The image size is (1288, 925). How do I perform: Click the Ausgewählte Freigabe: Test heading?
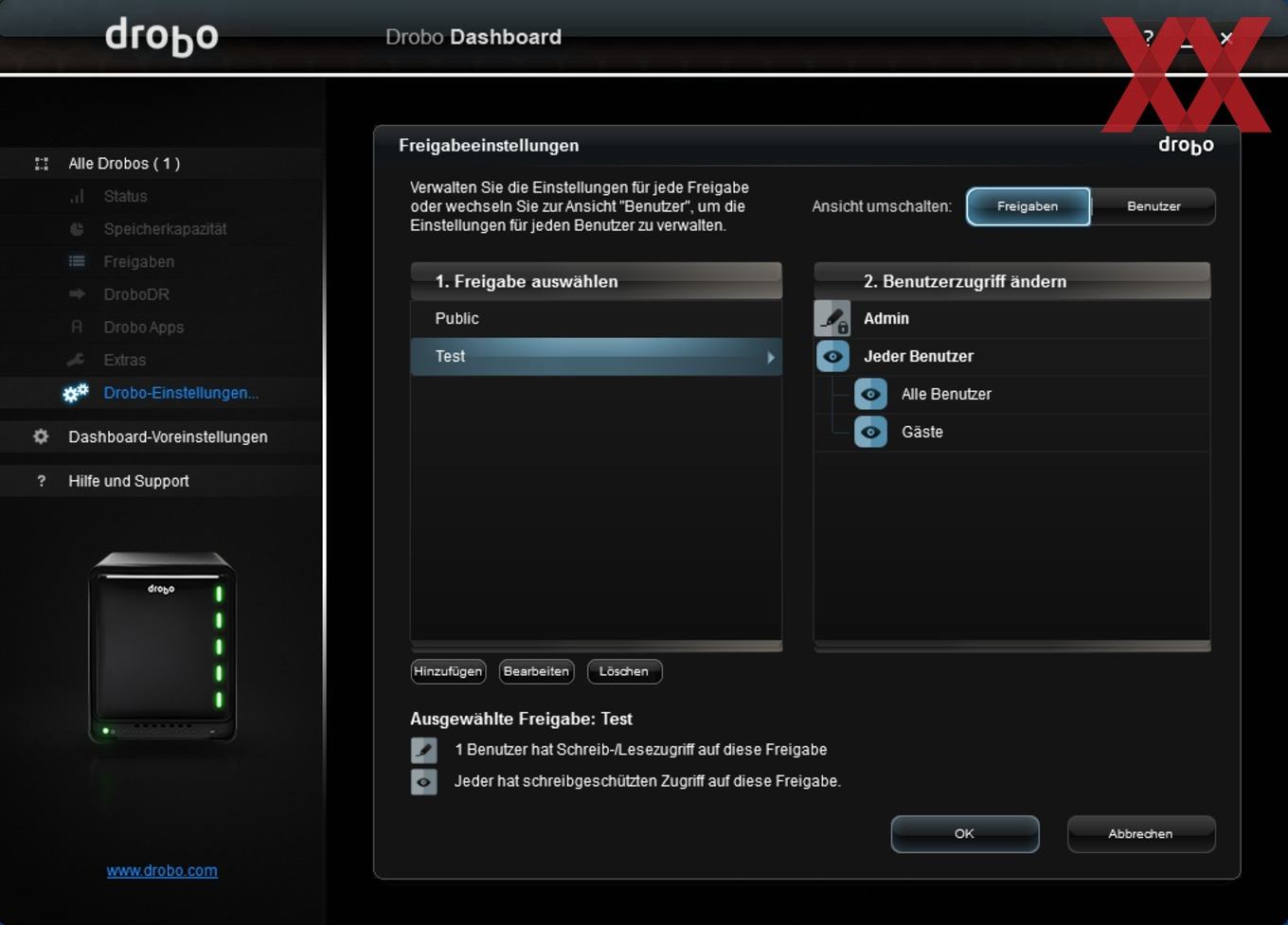521,720
